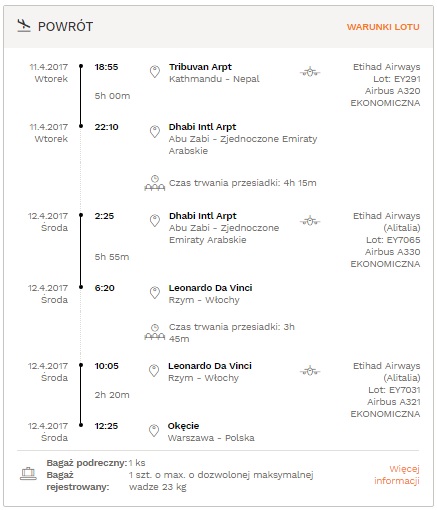Click the location pin beside Leonardo Da Vinci arrival 6:20

point(155,293)
